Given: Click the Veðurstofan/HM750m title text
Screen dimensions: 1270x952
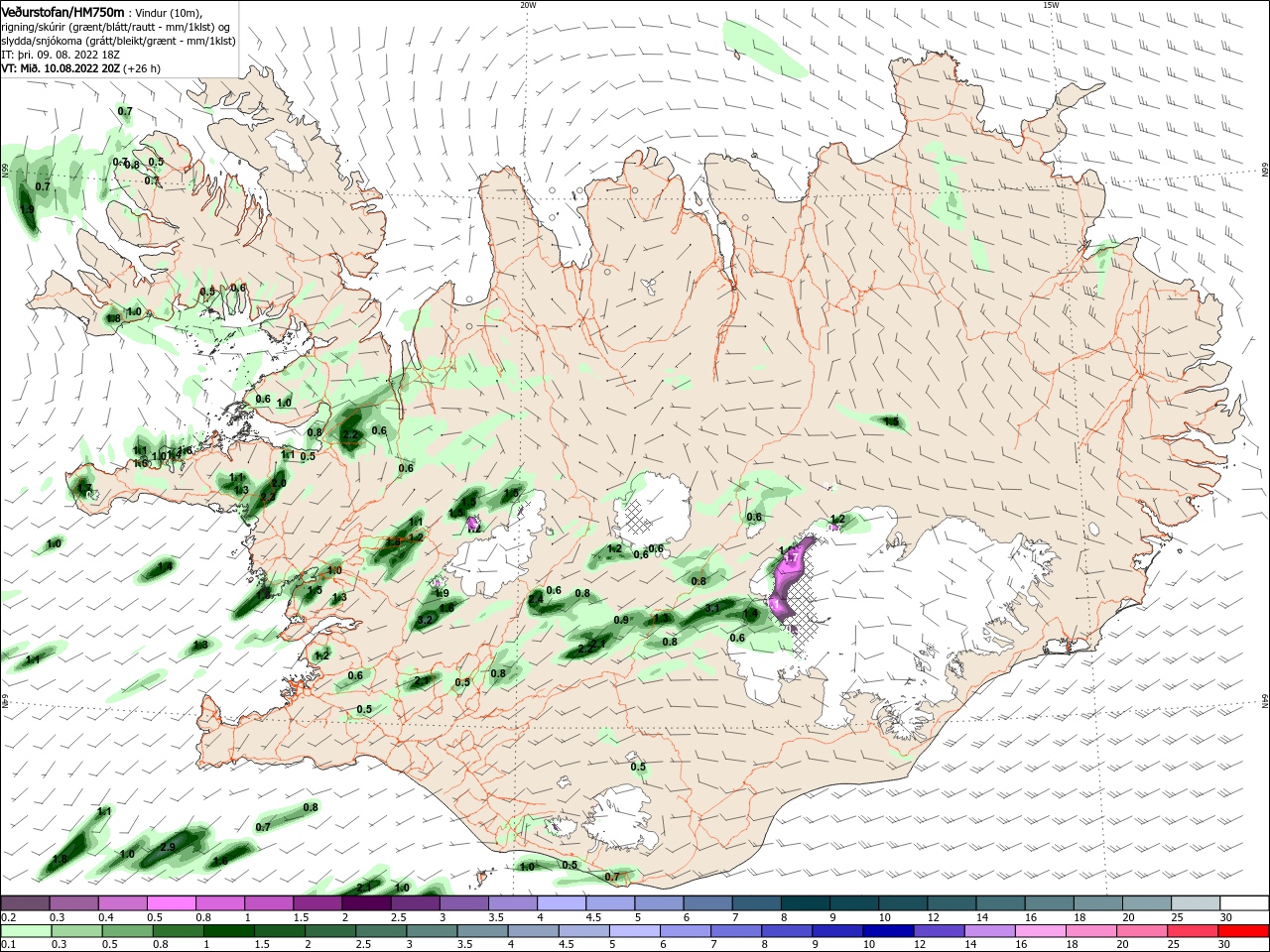Looking at the screenshot, I should click(63, 11).
